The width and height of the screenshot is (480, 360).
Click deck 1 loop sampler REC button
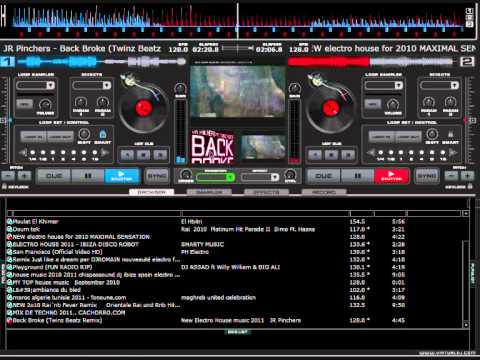[x=25, y=105]
